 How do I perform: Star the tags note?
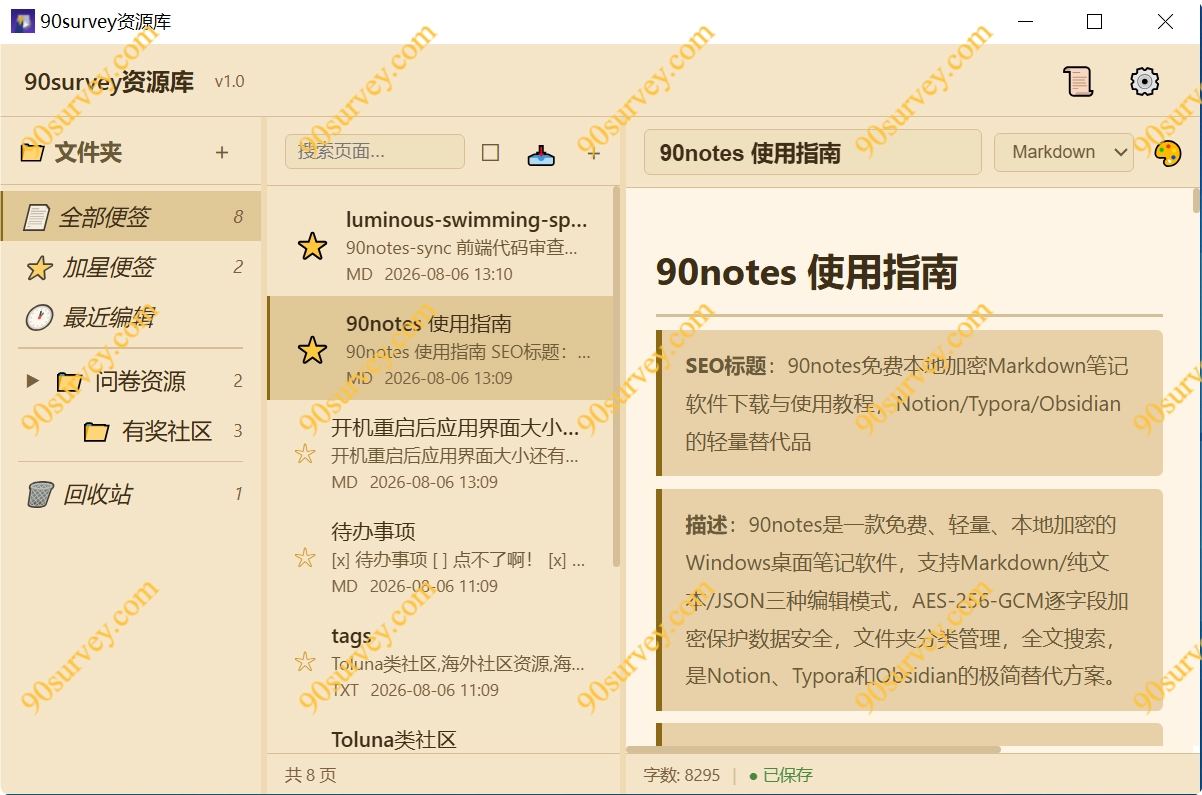(x=305, y=662)
